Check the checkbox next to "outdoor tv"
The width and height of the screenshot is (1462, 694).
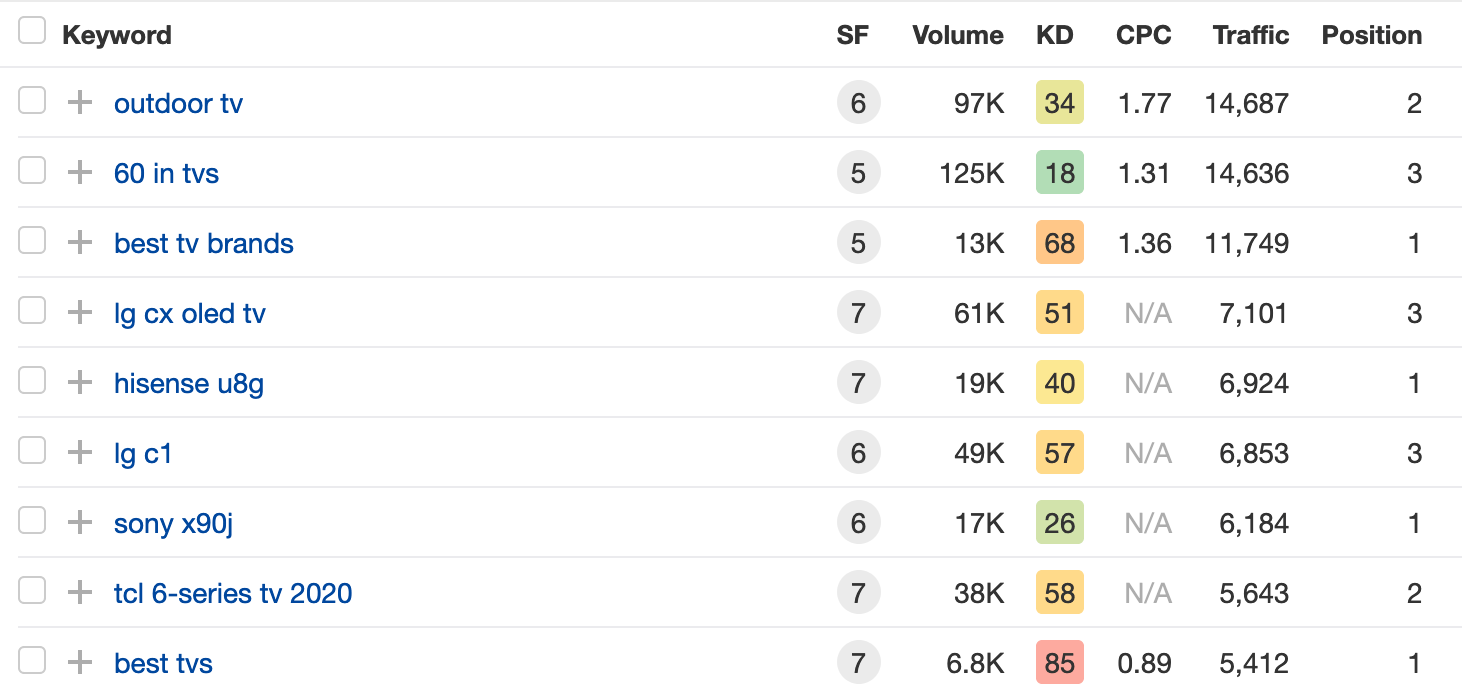point(31,103)
